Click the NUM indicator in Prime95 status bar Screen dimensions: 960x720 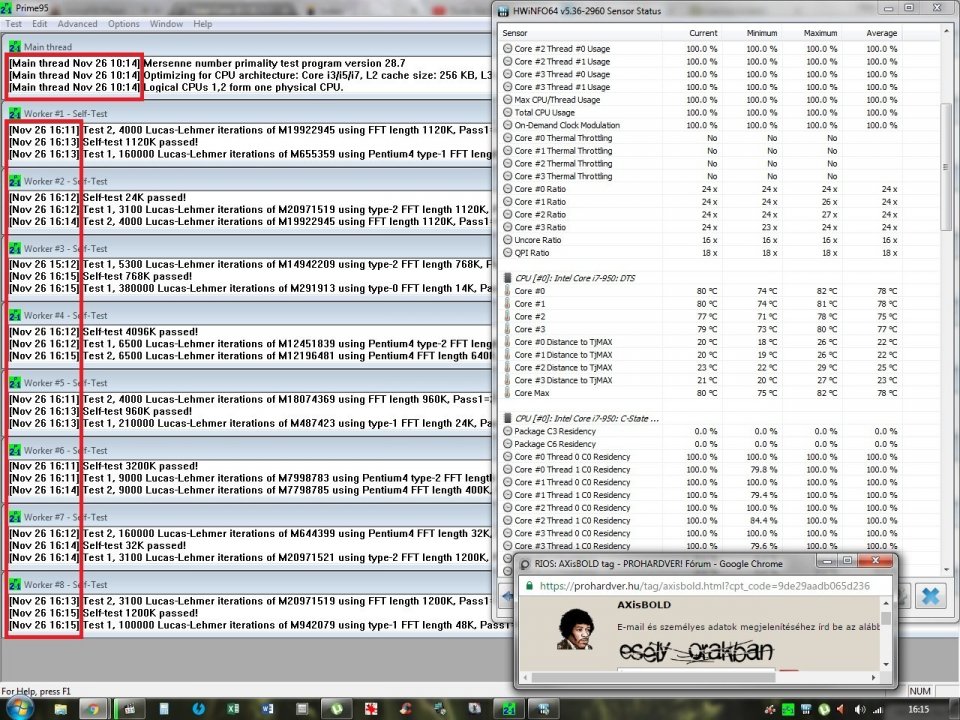920,691
